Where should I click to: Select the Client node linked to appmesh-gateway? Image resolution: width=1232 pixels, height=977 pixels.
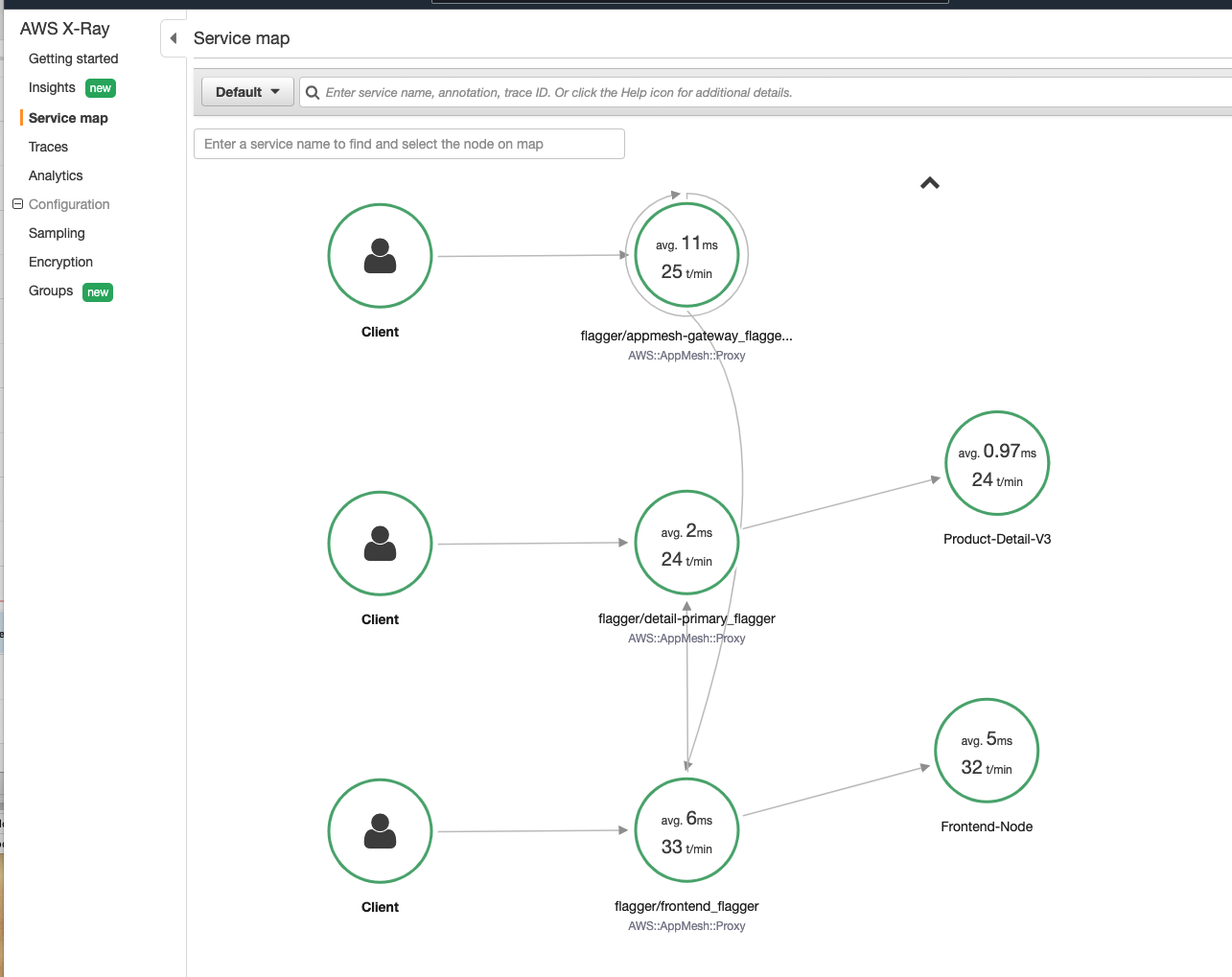coord(381,256)
